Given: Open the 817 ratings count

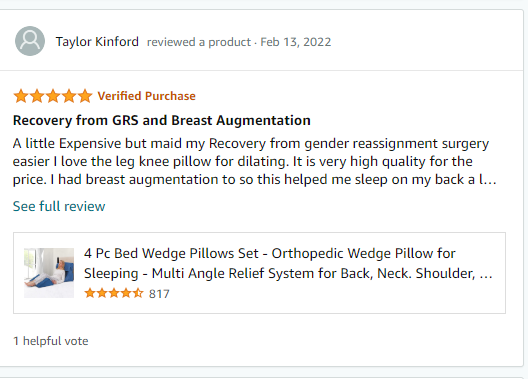Looking at the screenshot, I should click(x=159, y=294).
